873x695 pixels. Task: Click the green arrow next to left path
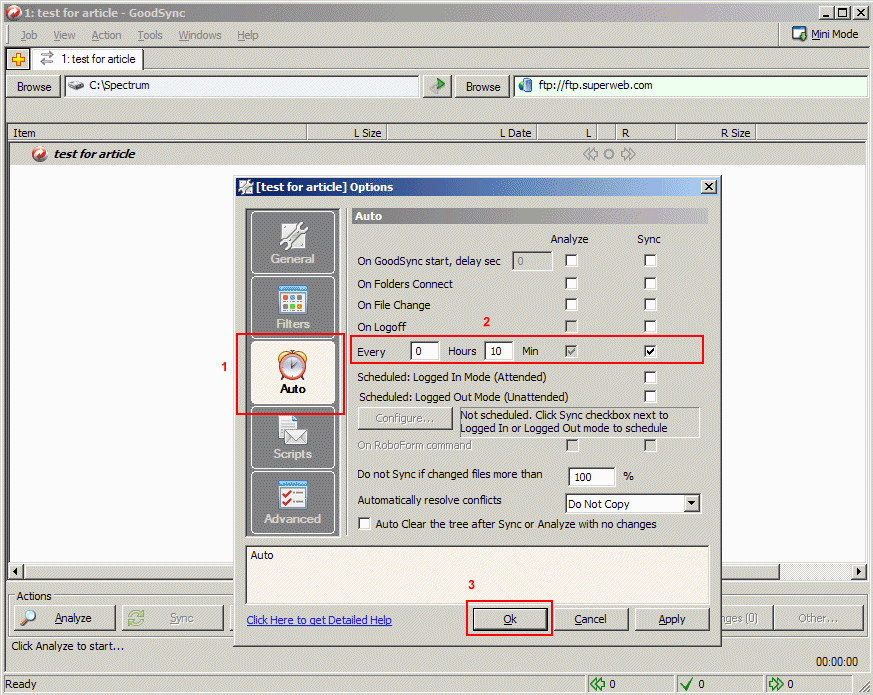pos(438,86)
